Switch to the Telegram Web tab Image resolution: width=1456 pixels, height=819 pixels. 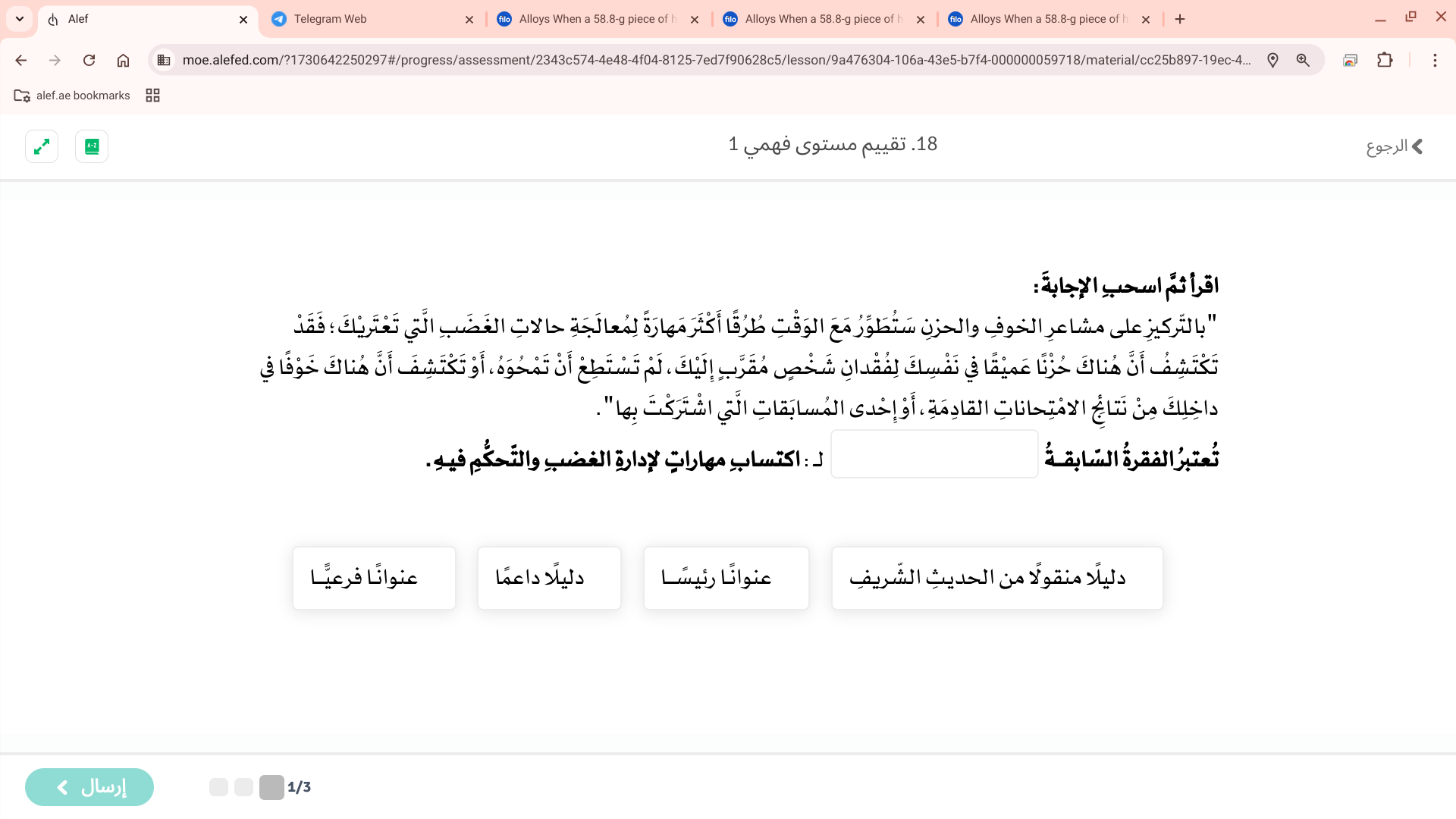coord(372,19)
